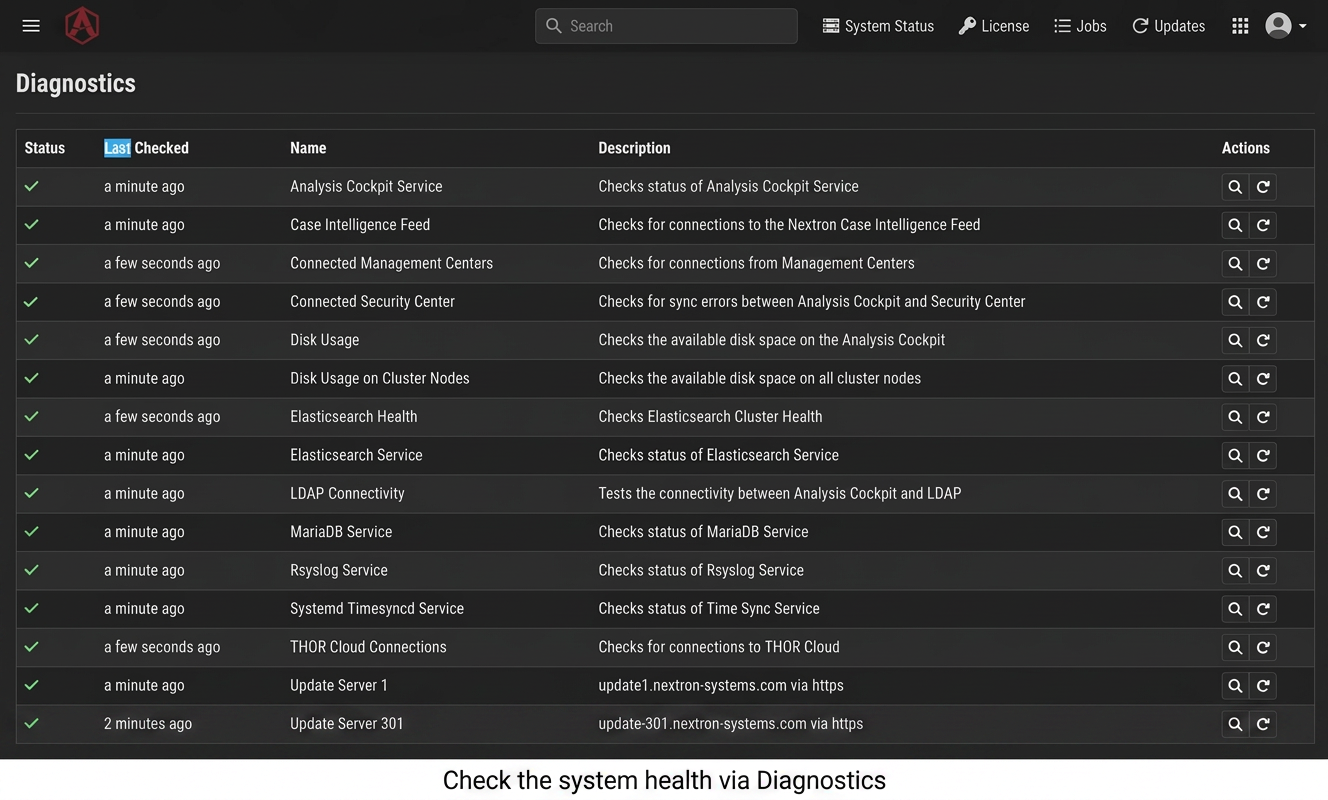Sort by Last Checked column header
Viewport: 1328px width, 800px height.
tap(146, 148)
